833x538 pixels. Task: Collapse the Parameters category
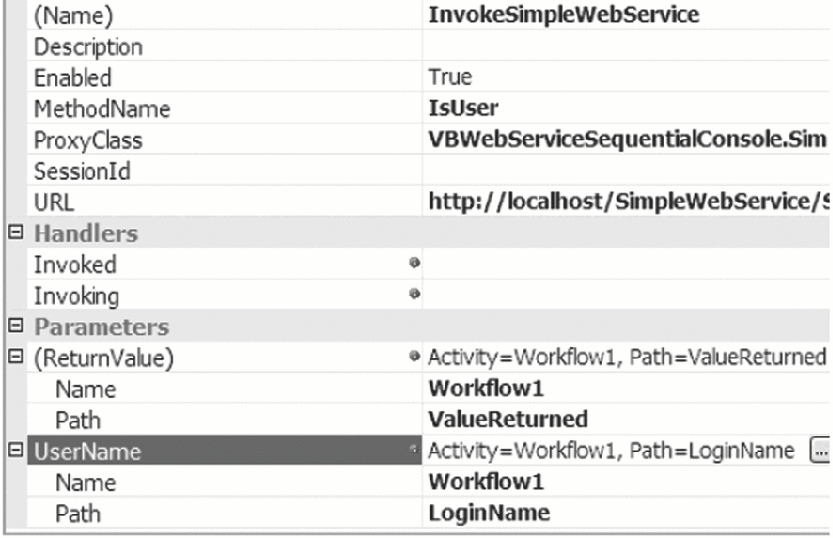[x=14, y=327]
